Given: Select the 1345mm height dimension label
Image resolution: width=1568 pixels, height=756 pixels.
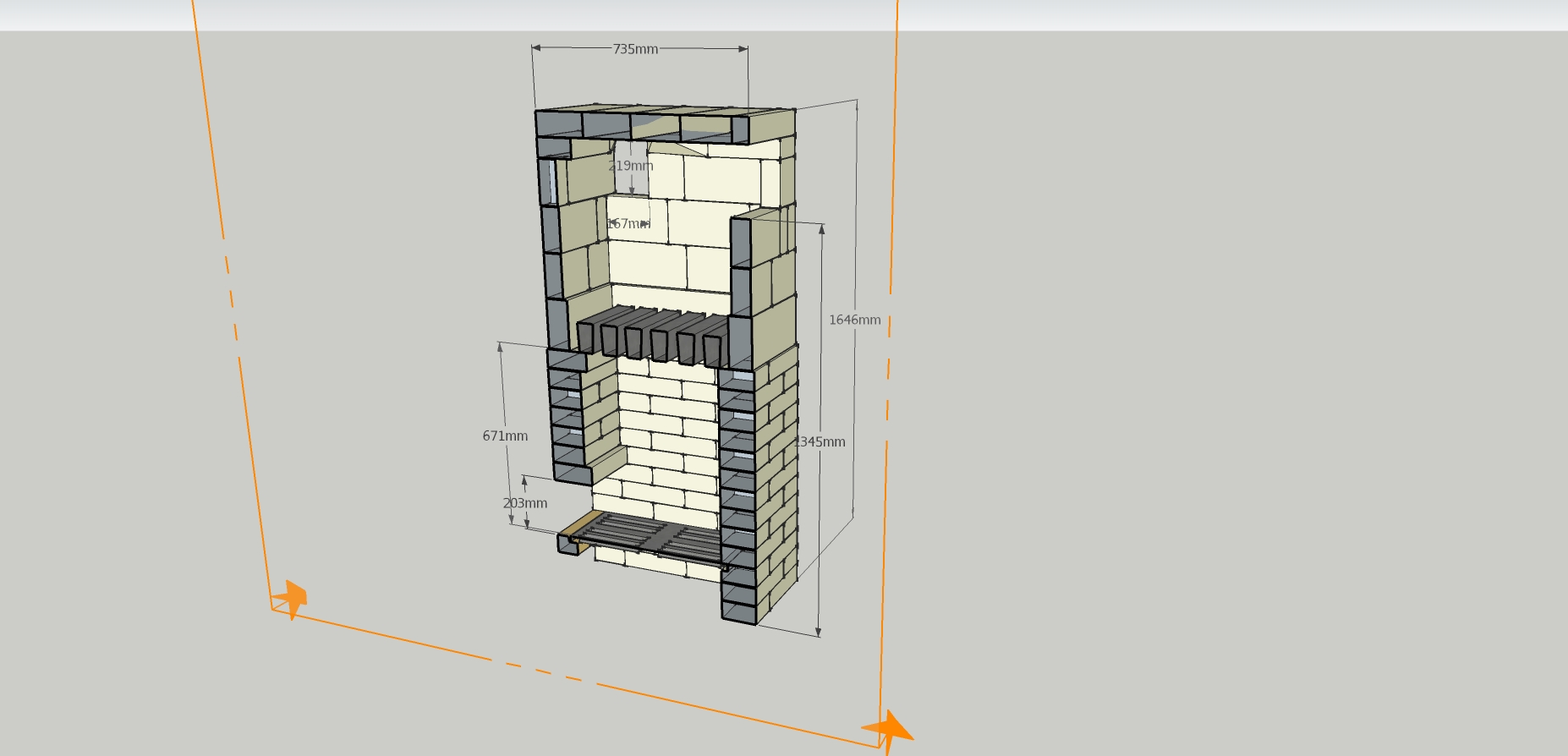Looking at the screenshot, I should point(820,441).
